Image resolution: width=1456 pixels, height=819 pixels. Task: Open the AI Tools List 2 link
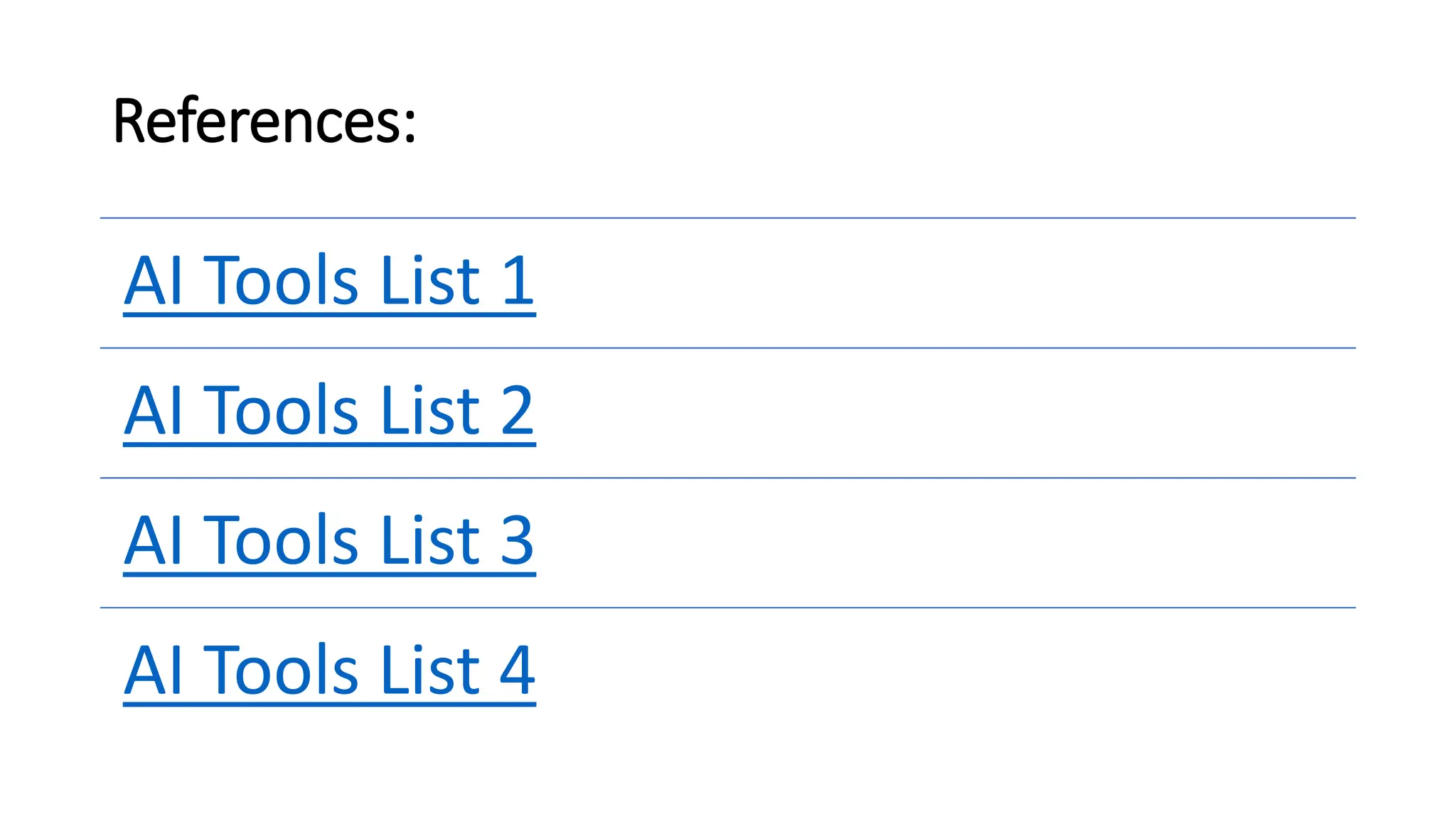(329, 412)
